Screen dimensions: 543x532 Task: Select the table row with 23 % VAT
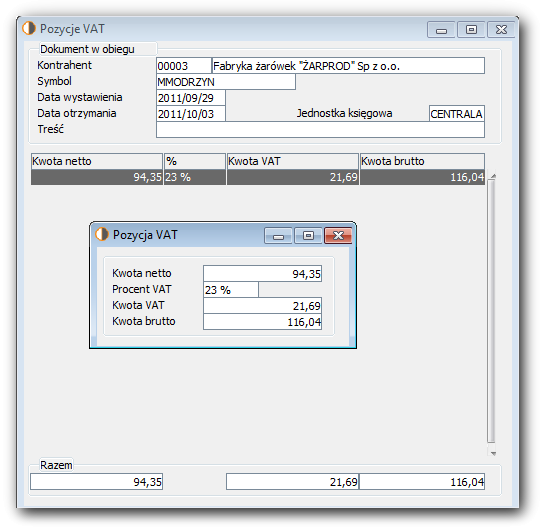pyautogui.click(x=258, y=177)
